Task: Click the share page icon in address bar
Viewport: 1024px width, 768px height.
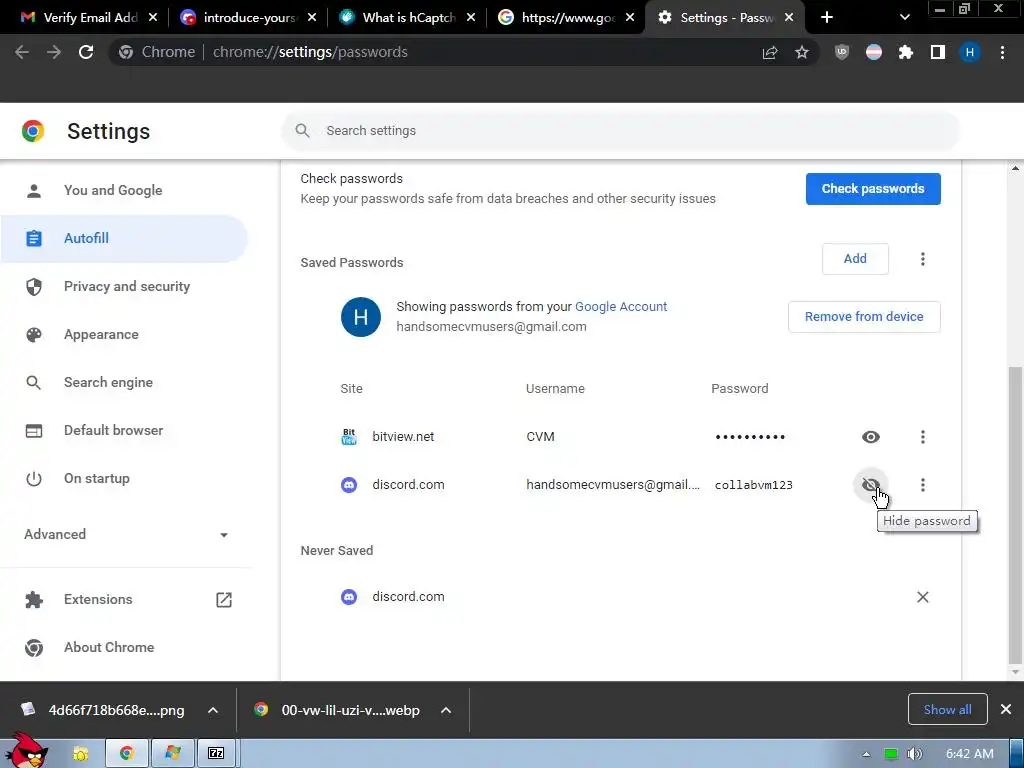Action: pos(770,52)
